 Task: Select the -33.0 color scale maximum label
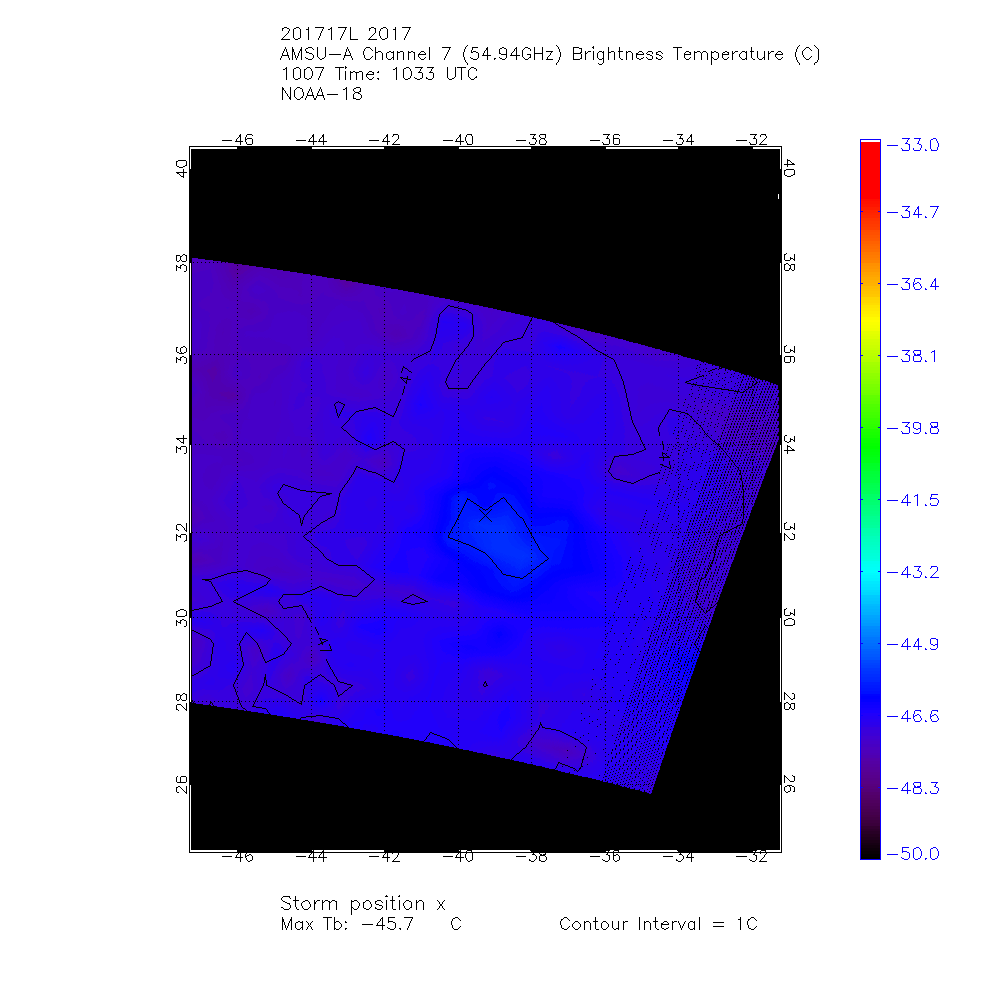coord(913,145)
